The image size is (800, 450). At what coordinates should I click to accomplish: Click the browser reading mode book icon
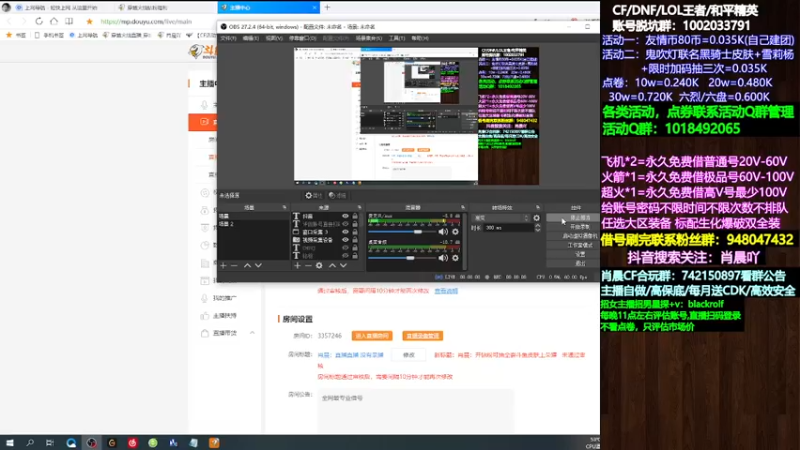tap(69, 21)
